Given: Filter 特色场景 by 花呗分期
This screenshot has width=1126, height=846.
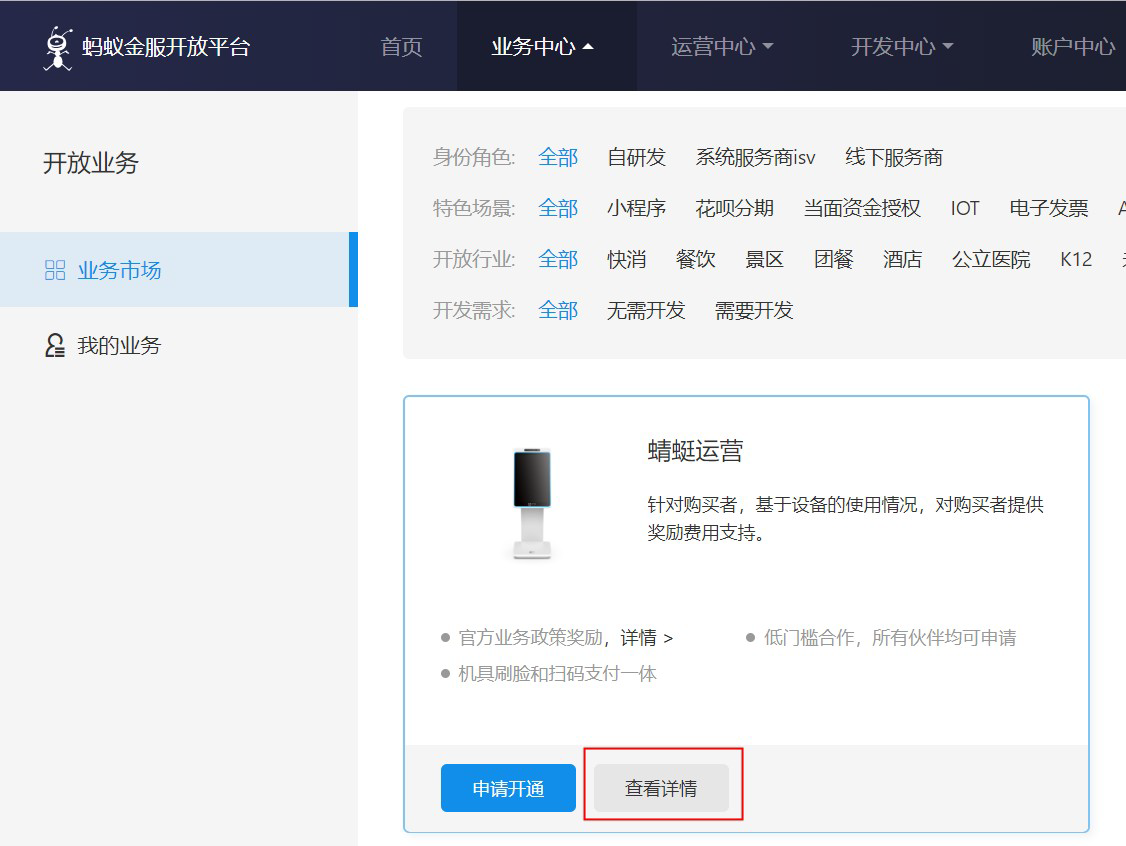Looking at the screenshot, I should pos(735,208).
